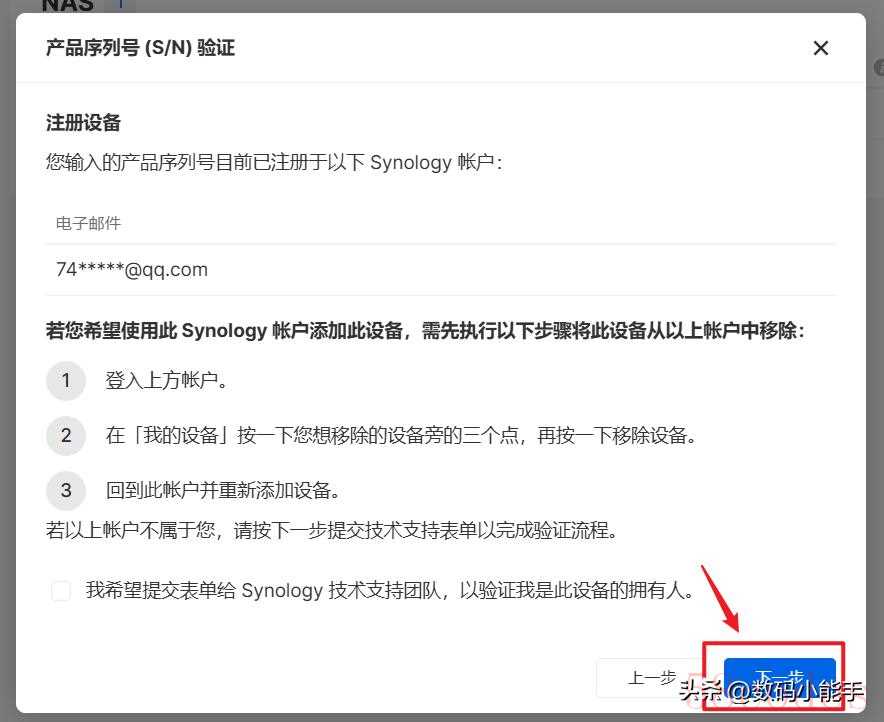Click step 2 text about 我的设备
Viewport: 884px width, 722px height.
click(401, 435)
